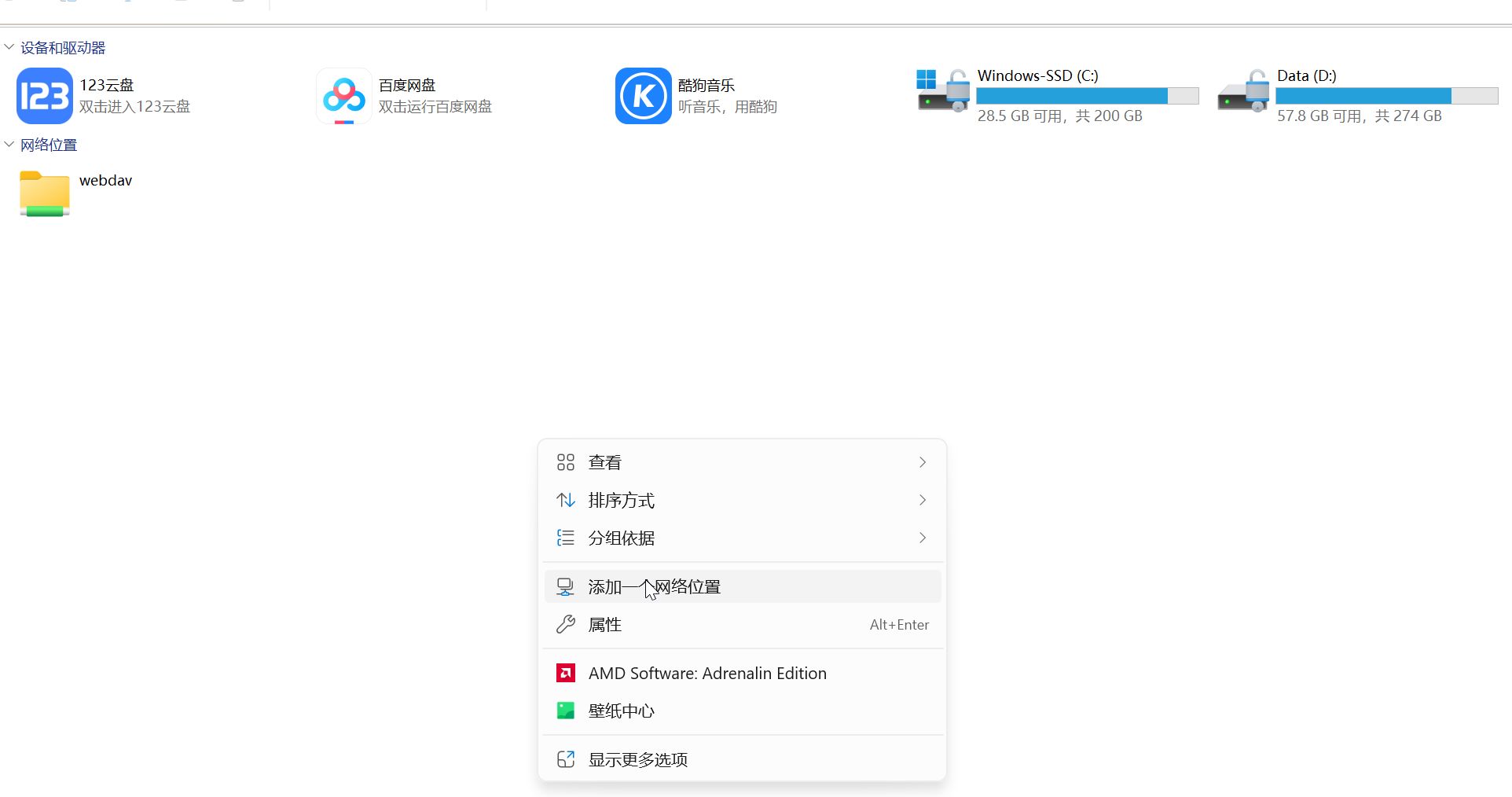The width and height of the screenshot is (1512, 797).
Task: Click the webdav label text
Action: click(106, 180)
